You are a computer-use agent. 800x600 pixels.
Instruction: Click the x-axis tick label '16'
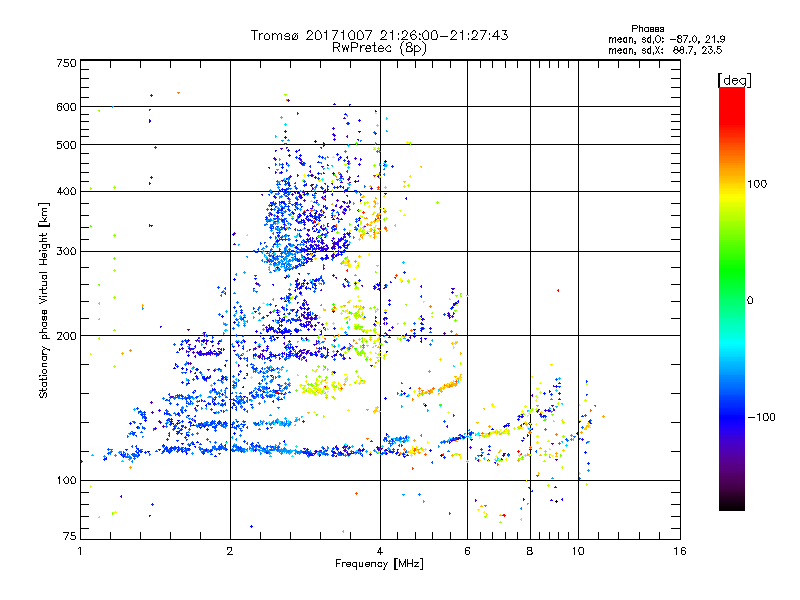[680, 551]
